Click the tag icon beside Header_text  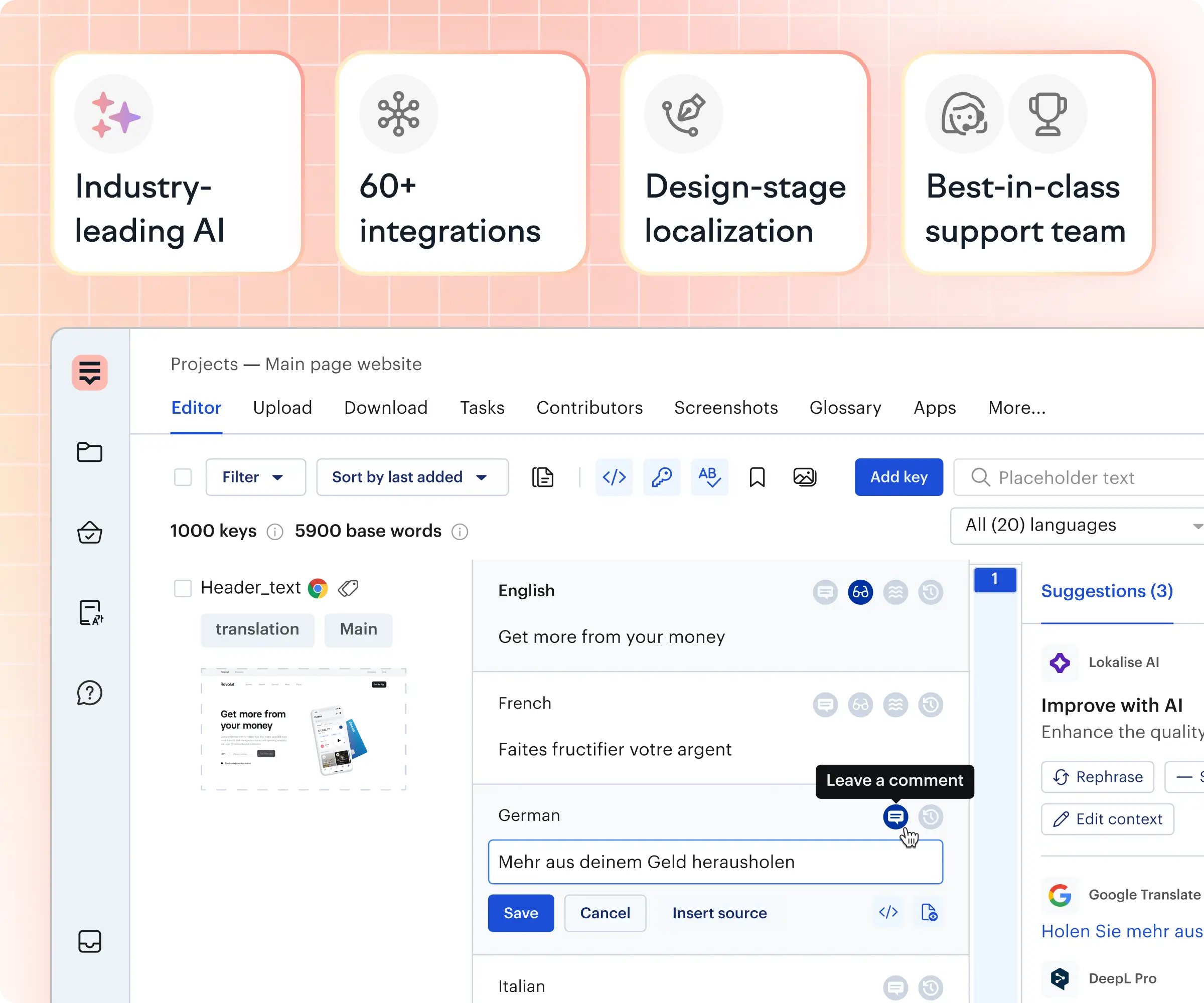(348, 588)
